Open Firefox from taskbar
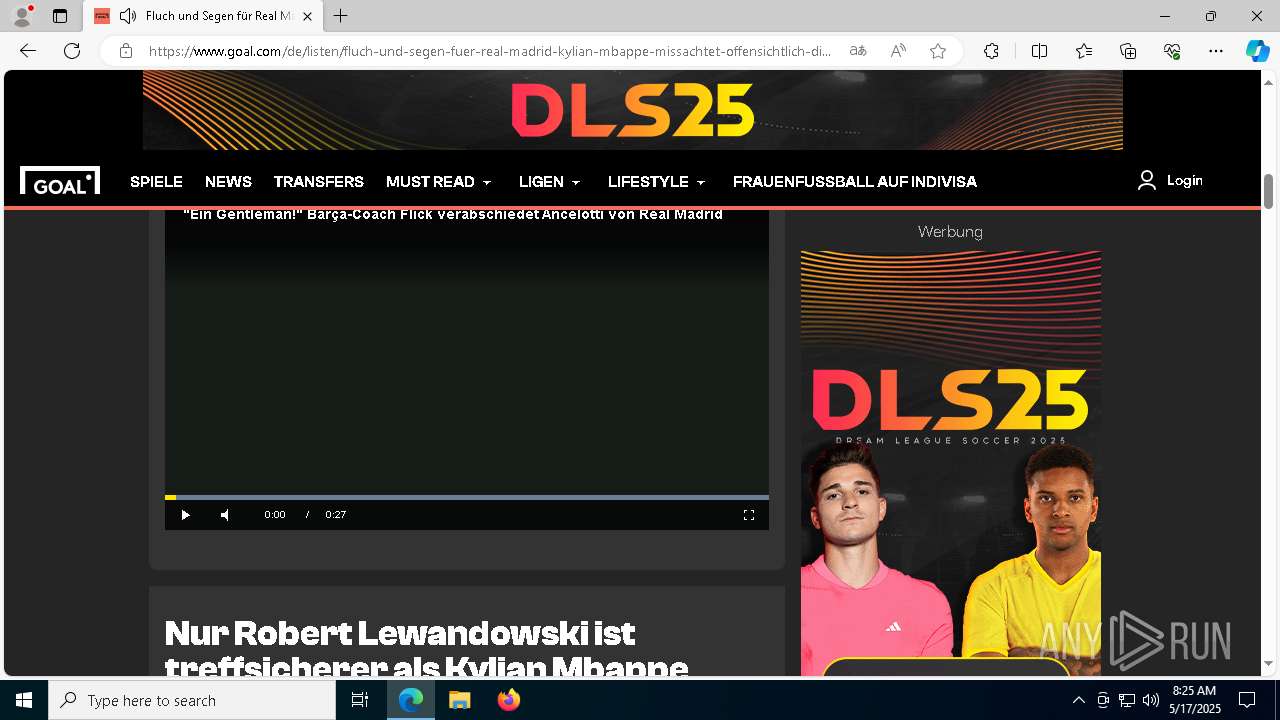 pos(509,700)
